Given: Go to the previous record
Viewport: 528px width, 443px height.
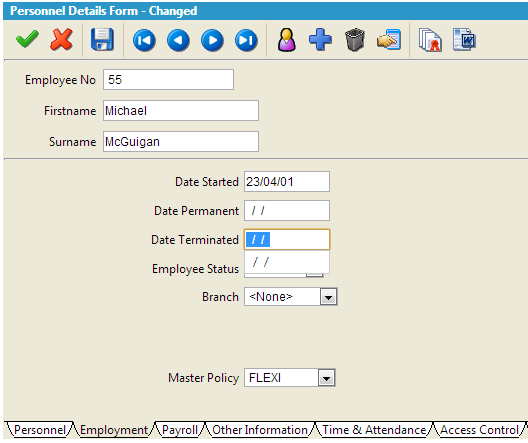Looking at the screenshot, I should (178, 40).
